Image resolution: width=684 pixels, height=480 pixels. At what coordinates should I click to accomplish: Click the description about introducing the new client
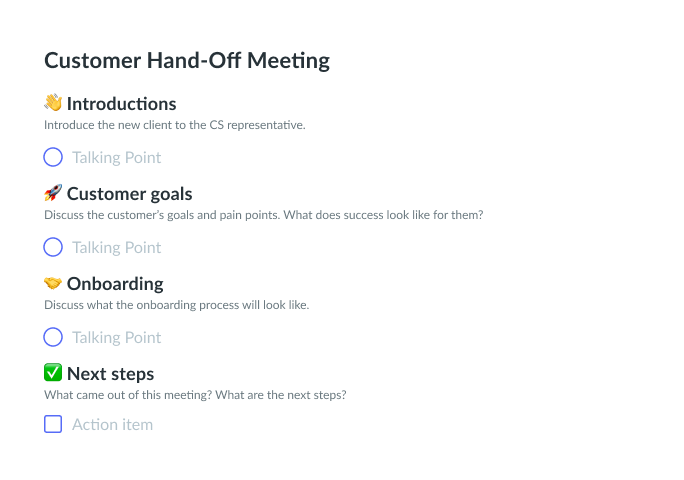[x=174, y=125]
